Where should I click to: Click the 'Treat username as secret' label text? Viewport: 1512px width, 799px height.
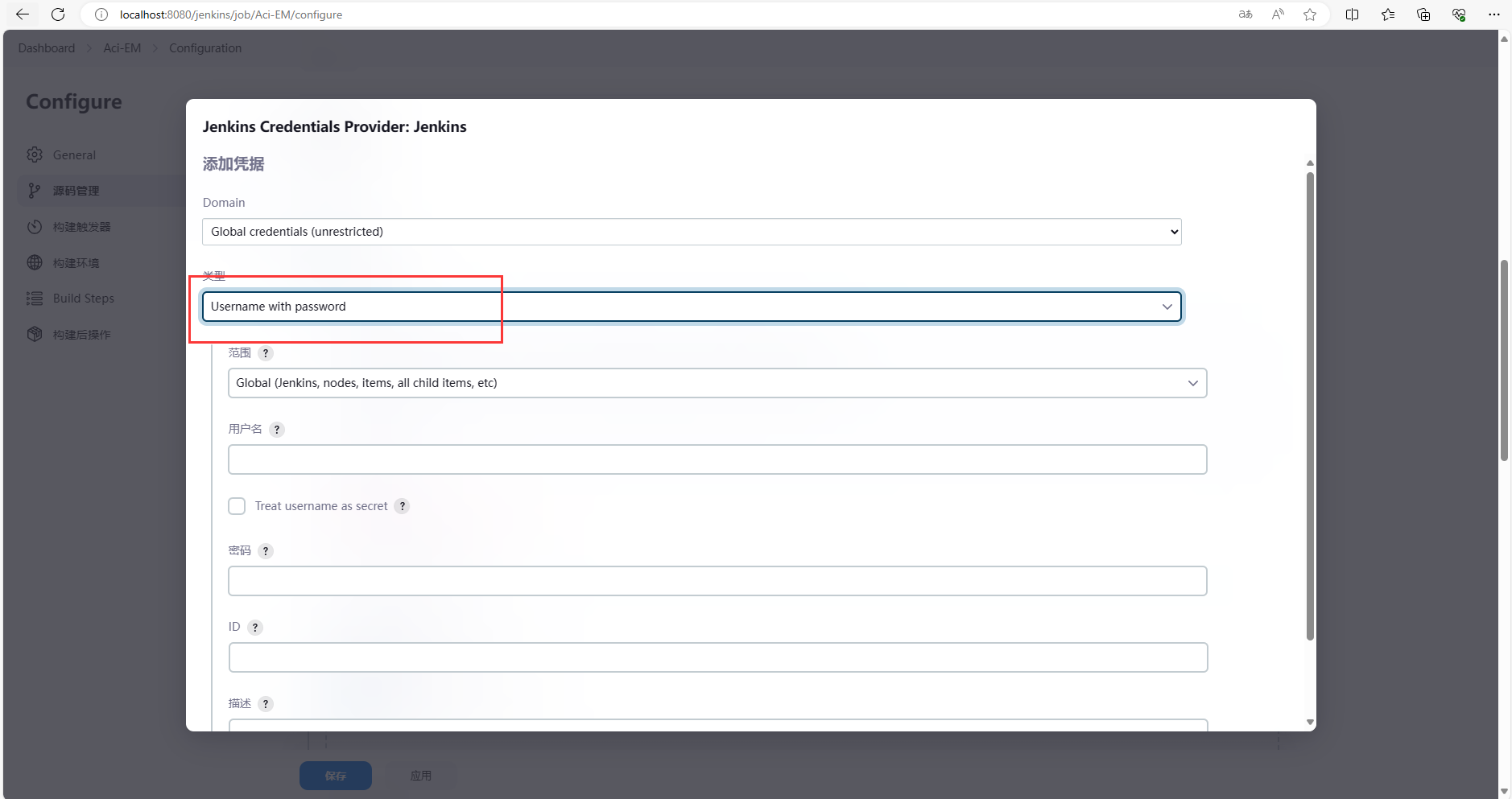321,506
